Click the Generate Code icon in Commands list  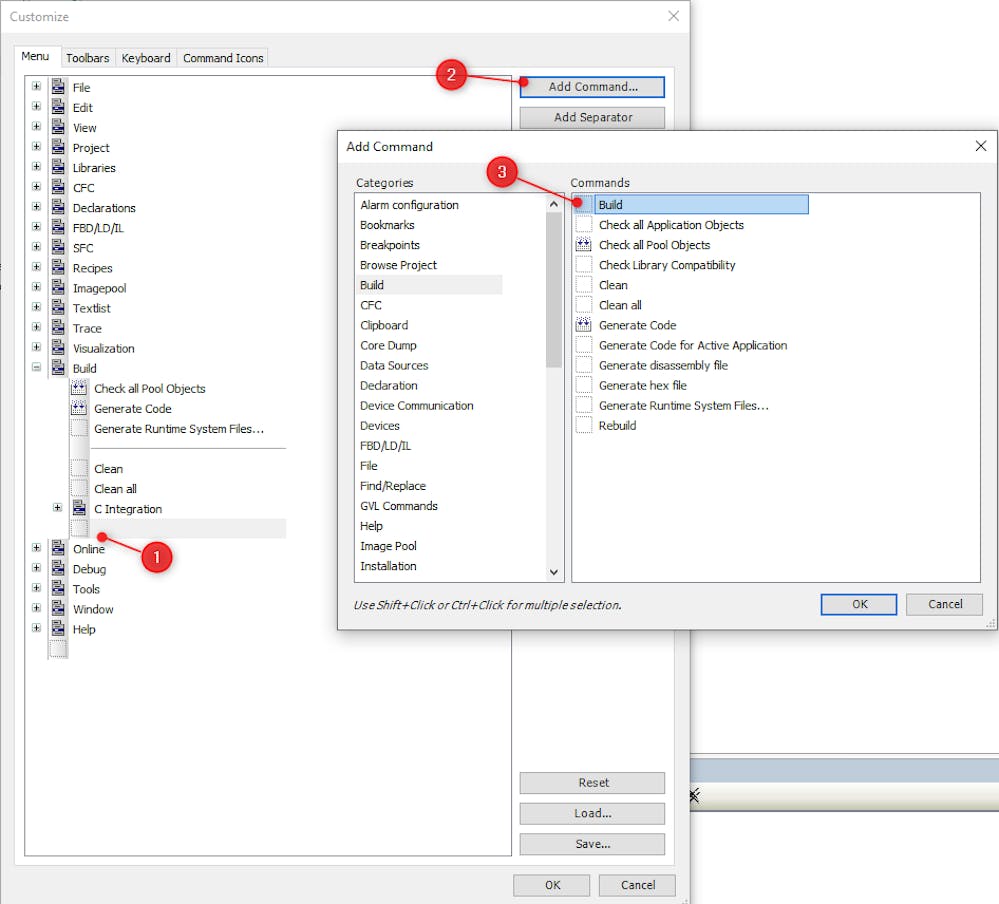tap(584, 325)
